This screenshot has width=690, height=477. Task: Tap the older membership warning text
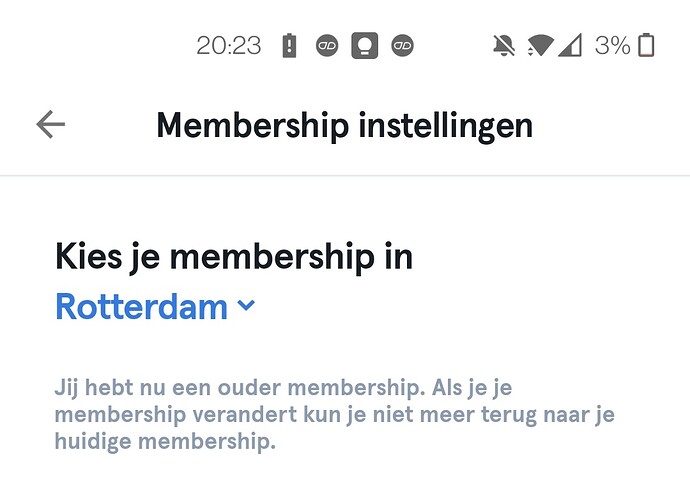(x=334, y=415)
